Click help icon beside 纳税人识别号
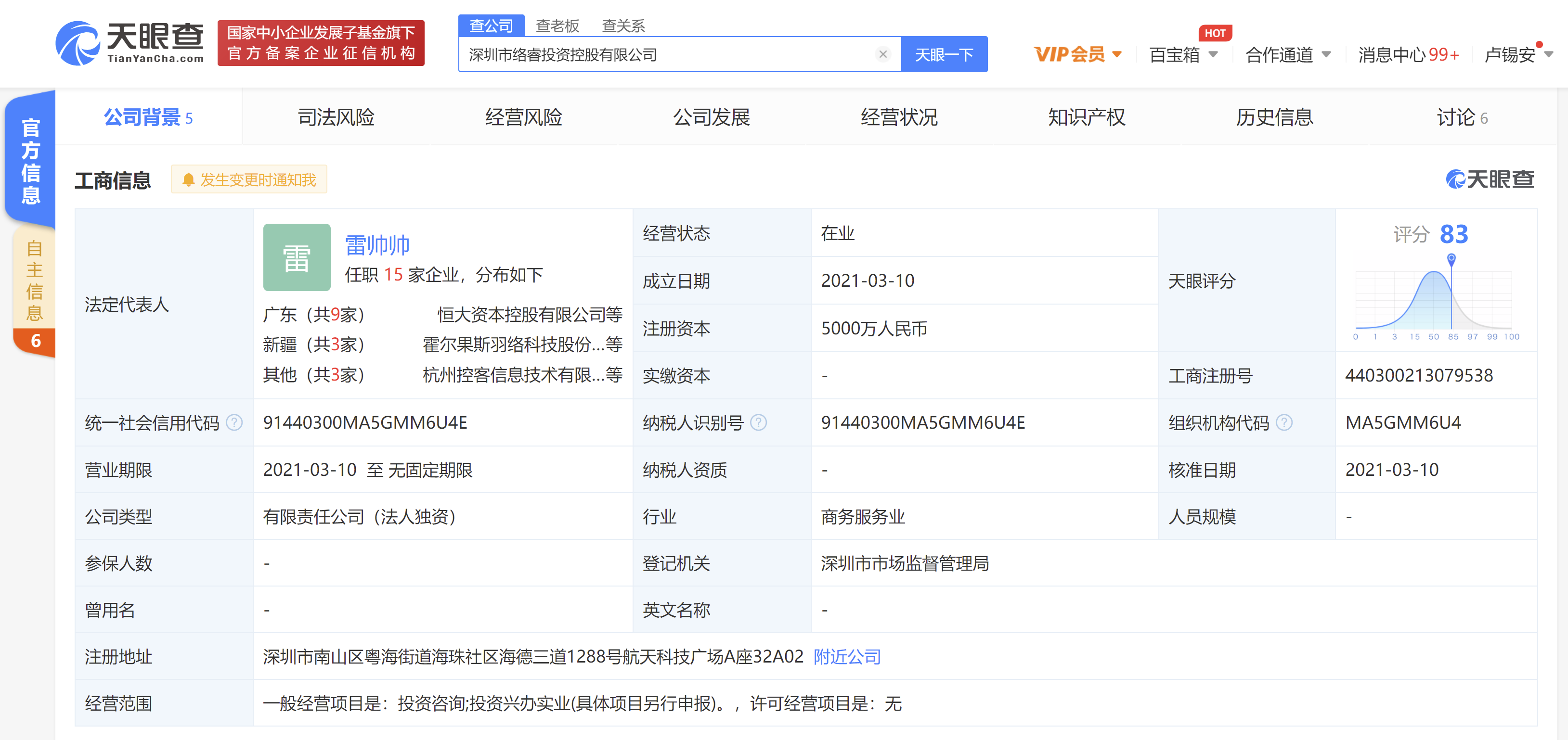 pyautogui.click(x=758, y=422)
